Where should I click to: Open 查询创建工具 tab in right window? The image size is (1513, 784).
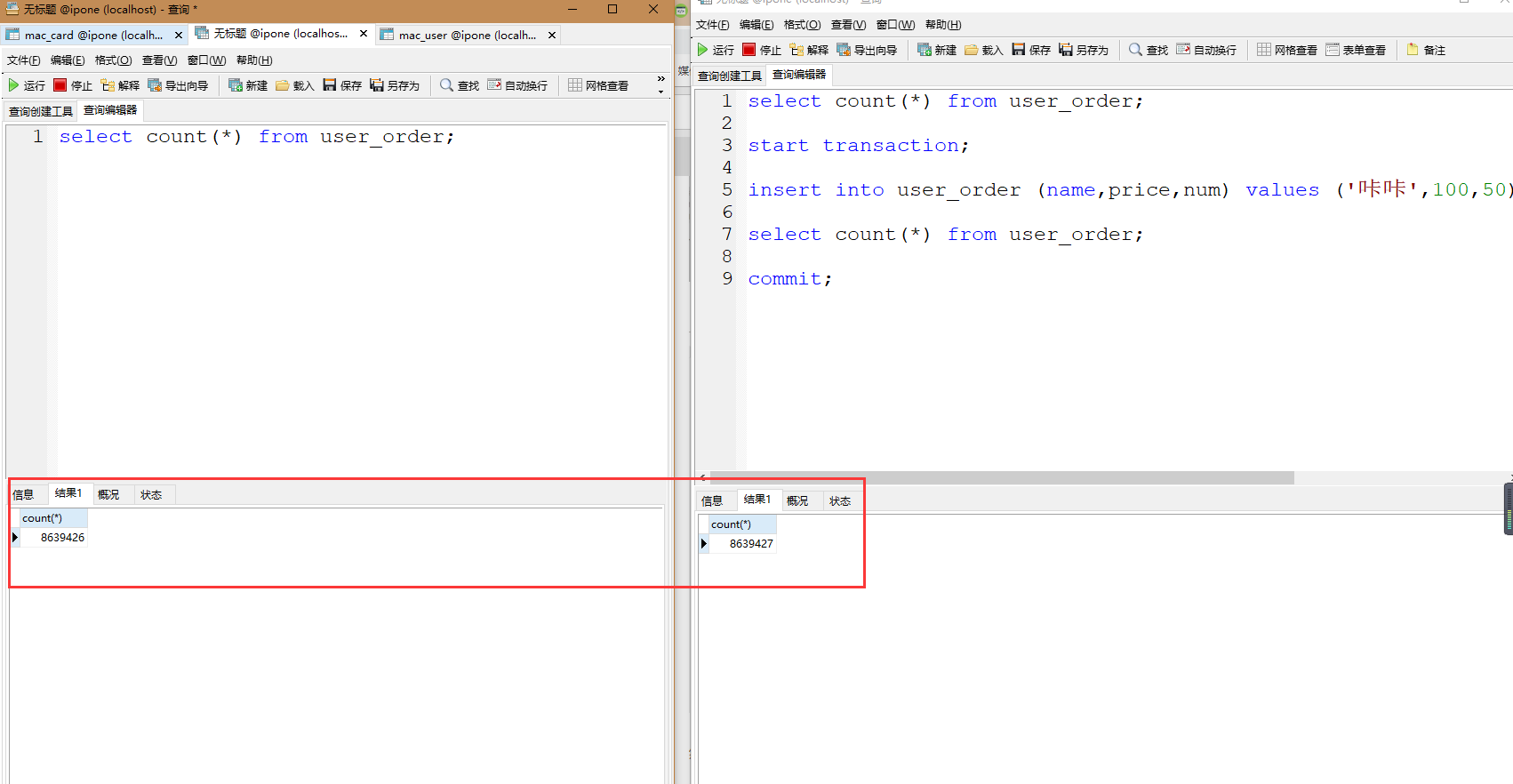(x=730, y=76)
